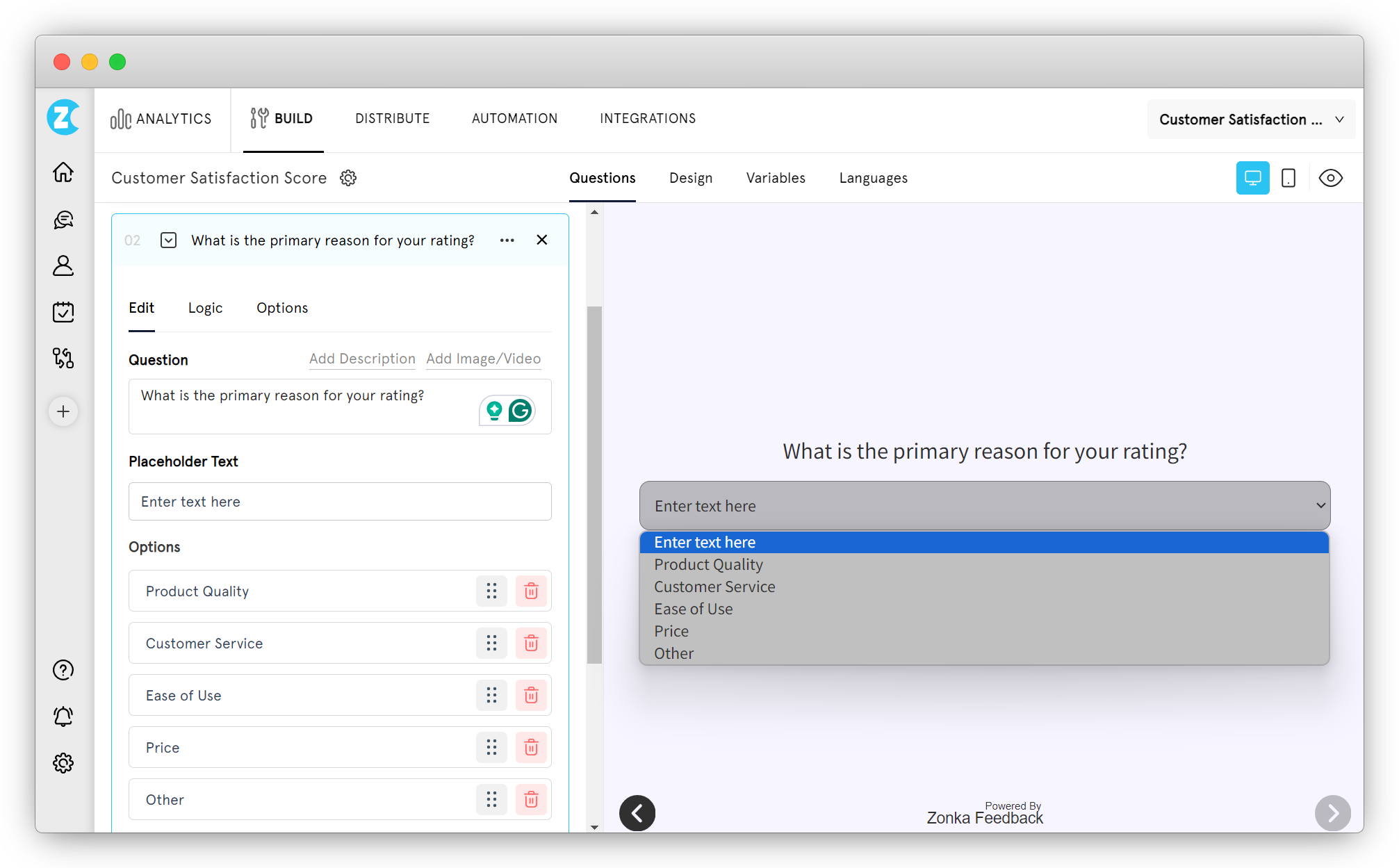The height and width of the screenshot is (868, 1399).
Task: Click the Variables menu item
Action: pyautogui.click(x=775, y=178)
